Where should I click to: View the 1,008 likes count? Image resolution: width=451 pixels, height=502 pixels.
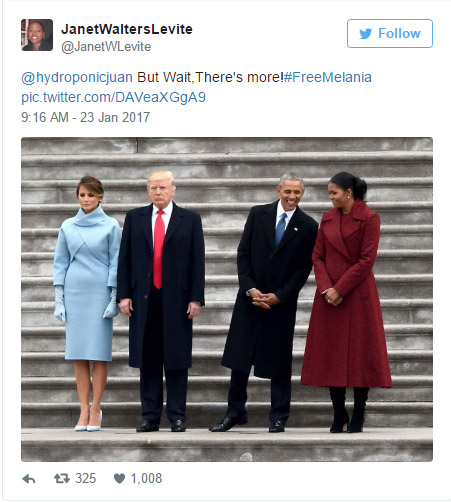tap(146, 479)
